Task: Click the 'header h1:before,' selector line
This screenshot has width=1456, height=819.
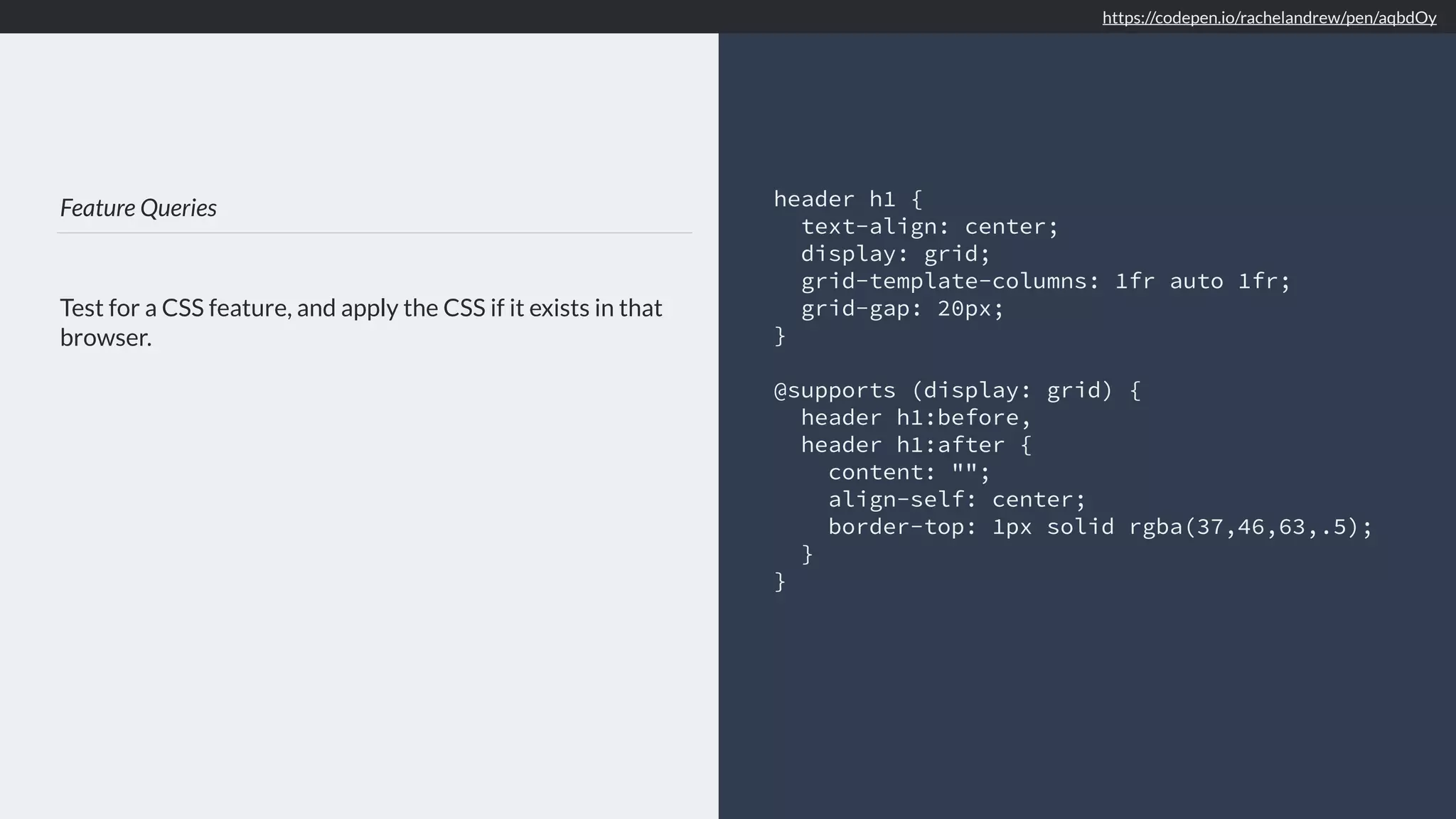Action: pyautogui.click(x=916, y=417)
